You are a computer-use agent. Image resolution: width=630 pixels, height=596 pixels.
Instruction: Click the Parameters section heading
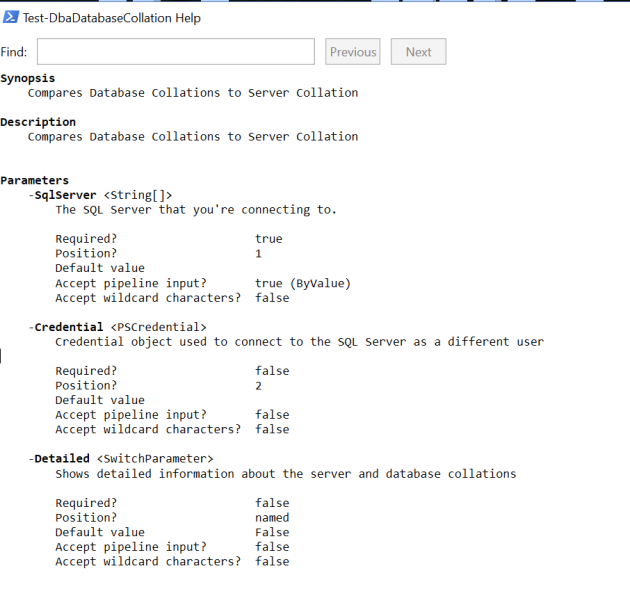pyautogui.click(x=35, y=181)
